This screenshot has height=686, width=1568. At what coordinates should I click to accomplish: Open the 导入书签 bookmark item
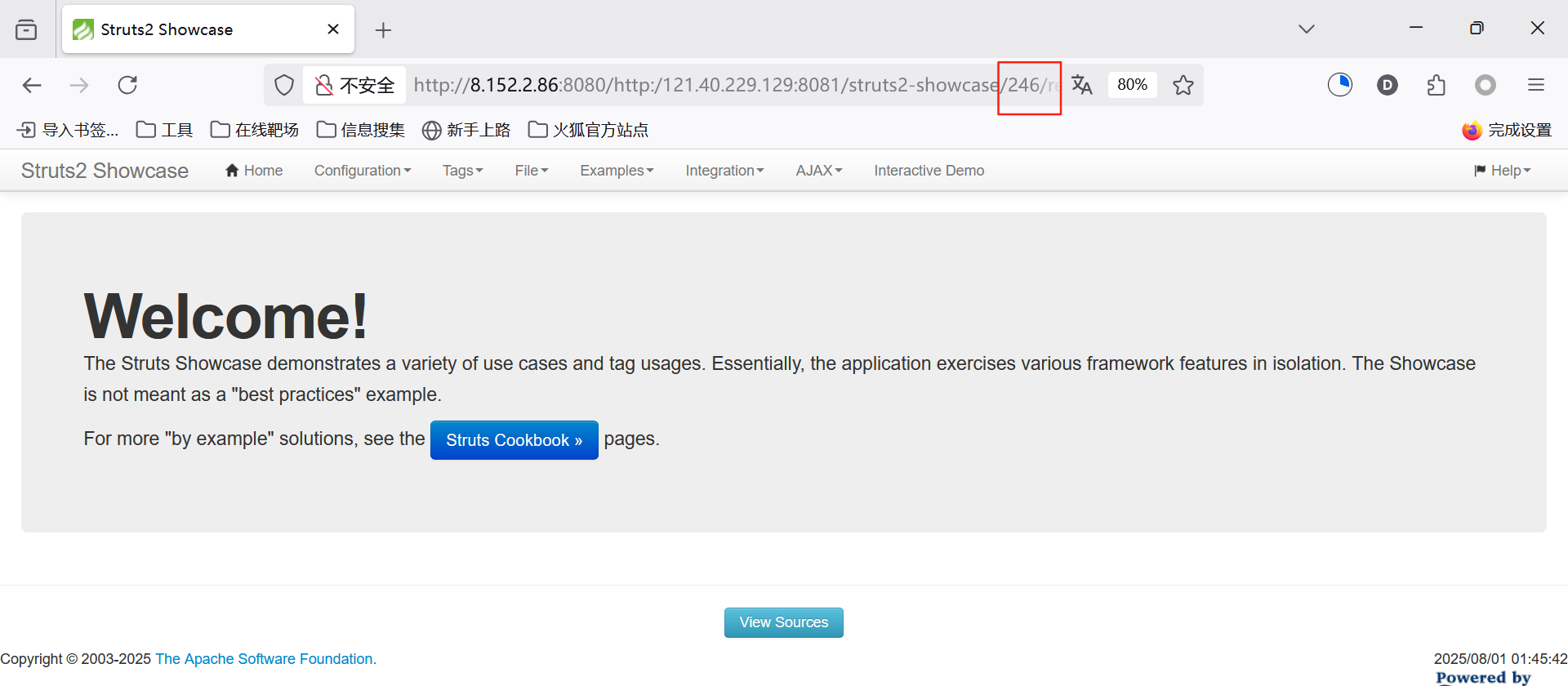(68, 130)
